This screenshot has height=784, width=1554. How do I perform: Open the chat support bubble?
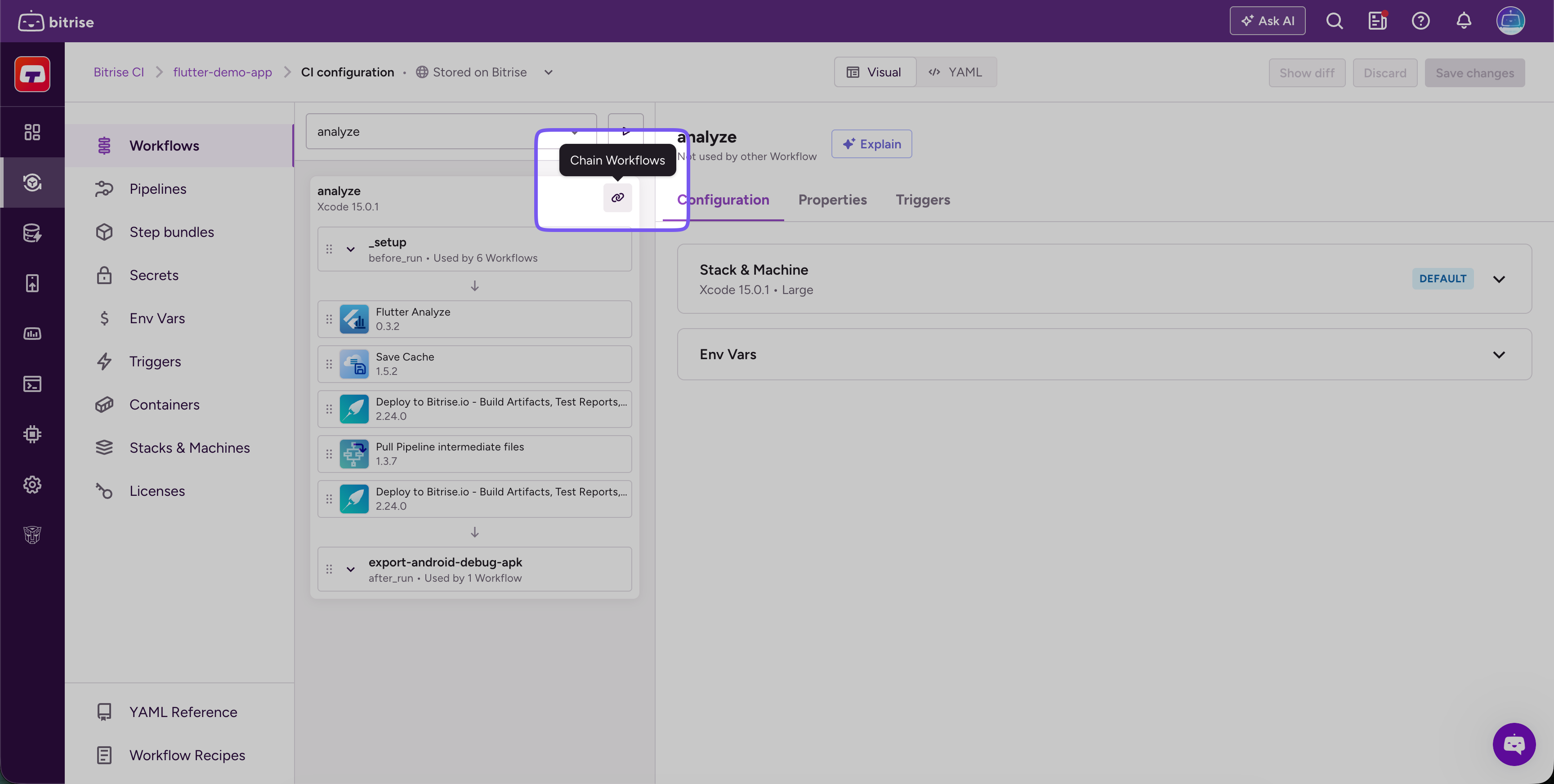pyautogui.click(x=1514, y=744)
